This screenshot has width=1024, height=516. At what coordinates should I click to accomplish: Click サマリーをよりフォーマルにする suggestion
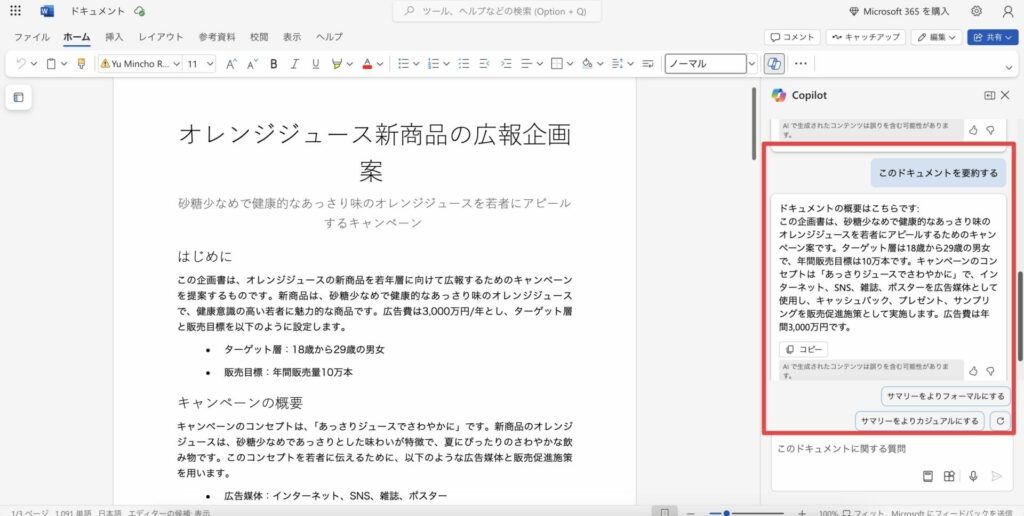(x=945, y=396)
